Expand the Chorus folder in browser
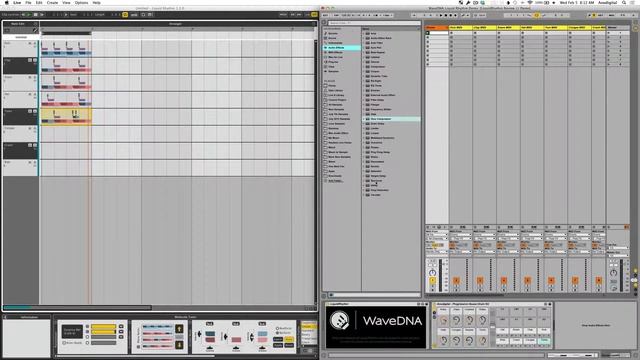The image size is (640, 360). click(364, 62)
